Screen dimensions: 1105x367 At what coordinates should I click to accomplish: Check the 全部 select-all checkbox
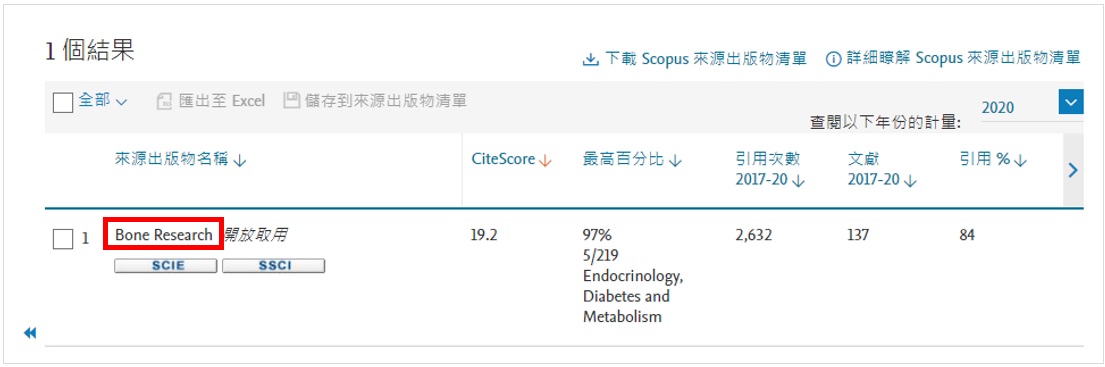63,103
